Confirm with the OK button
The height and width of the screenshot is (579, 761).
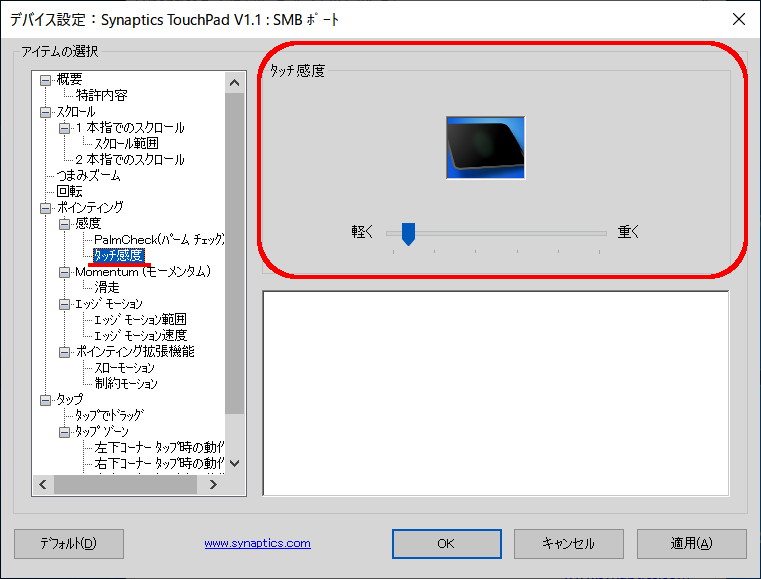pos(447,544)
